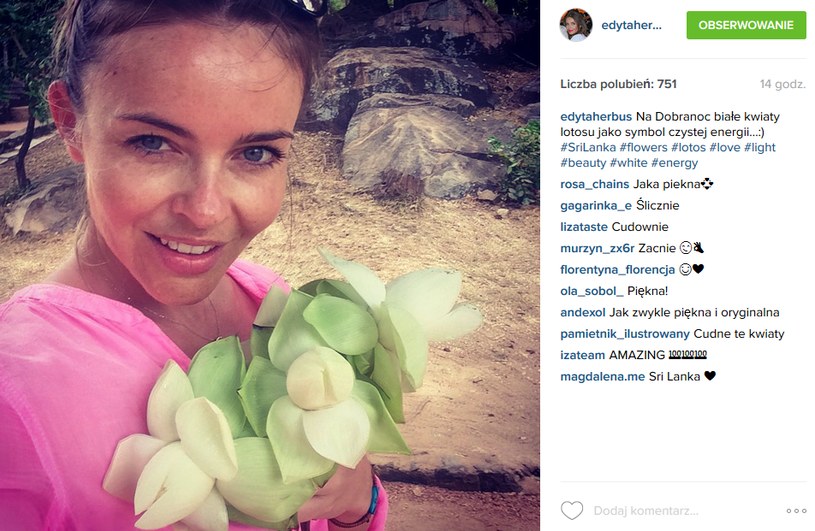Open gagarinka_e user profile
The width and height of the screenshot is (815, 531).
click(596, 206)
